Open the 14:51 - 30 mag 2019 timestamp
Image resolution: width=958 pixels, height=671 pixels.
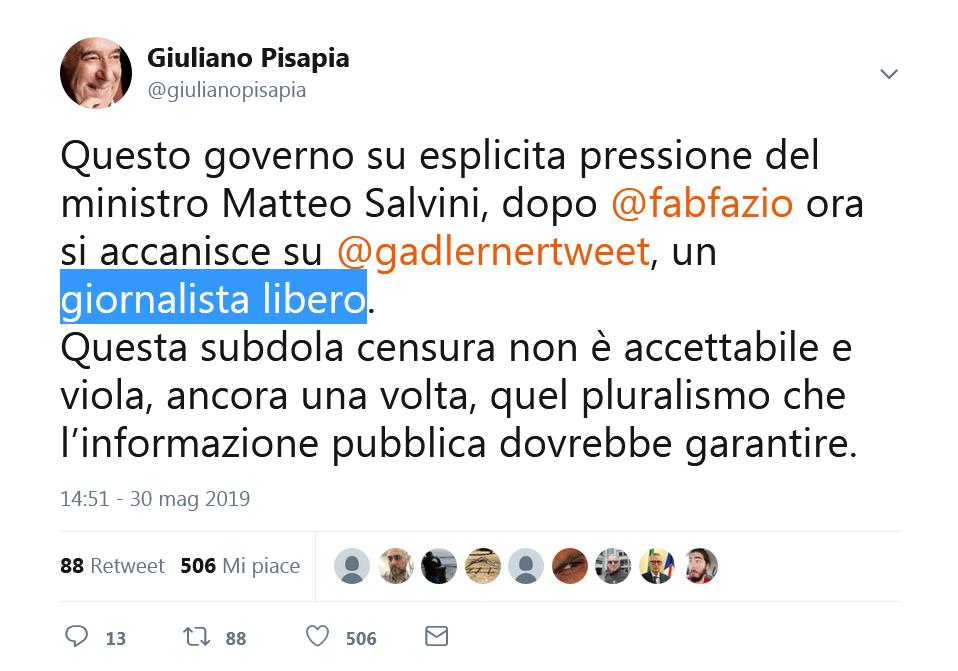coord(155,499)
